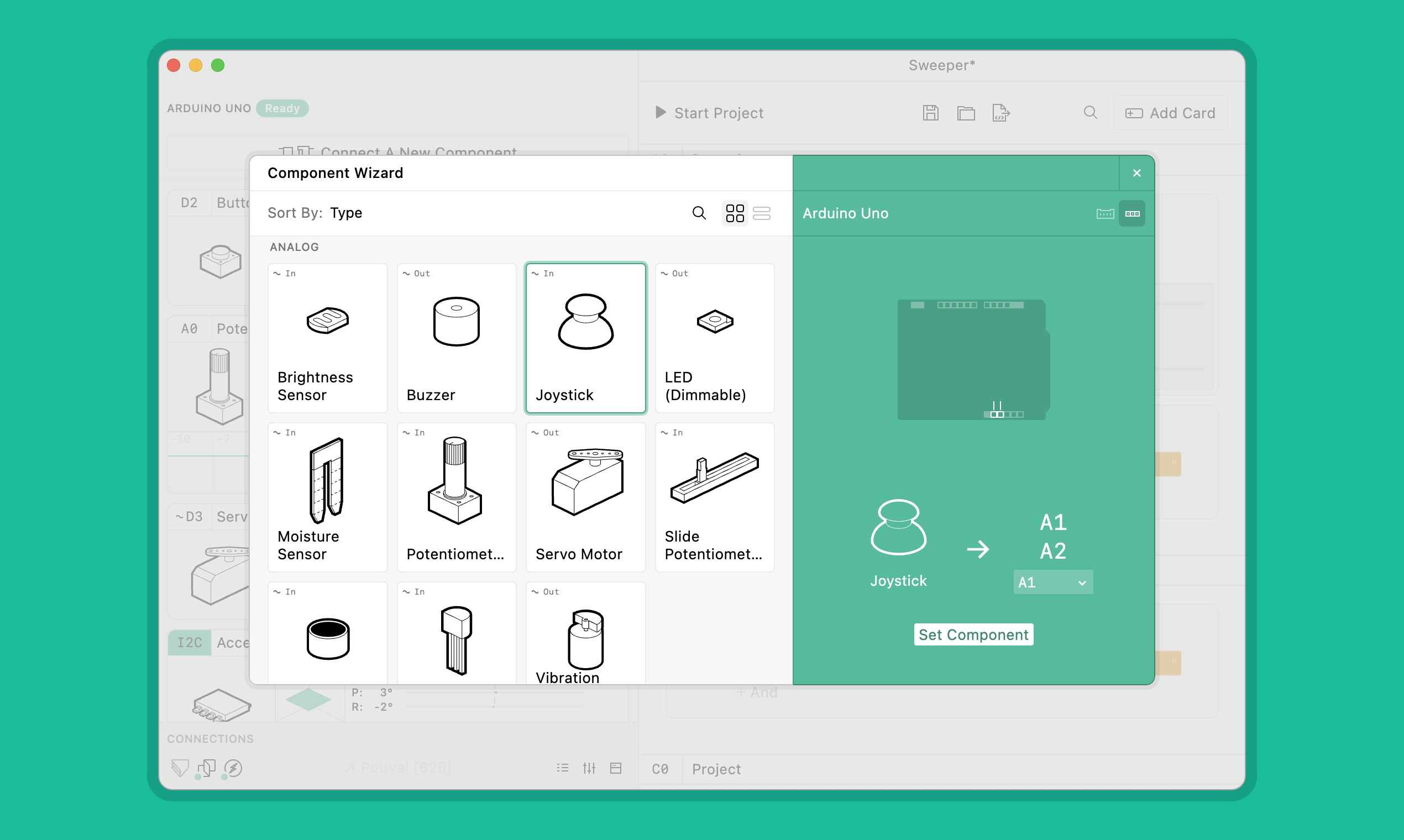
Task: Click the D2 pin label
Action: point(189,203)
